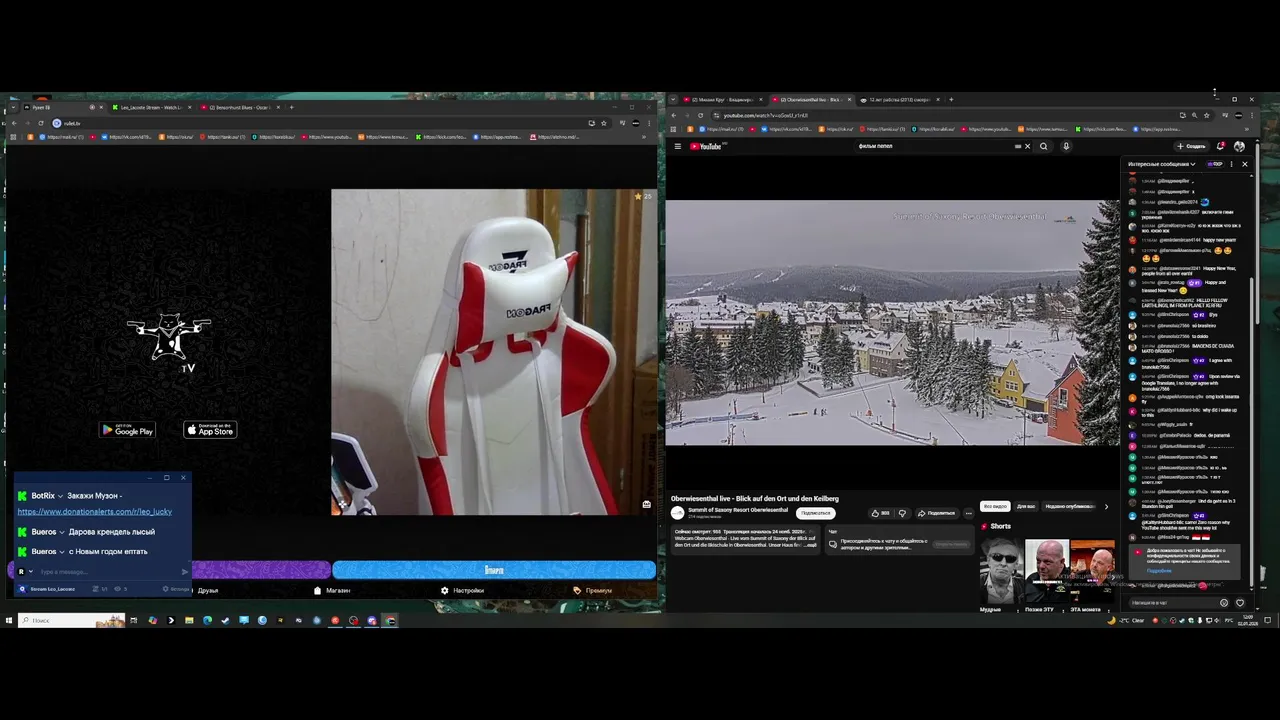This screenshot has width=1280, height=720.
Task: Expand BotRix username dropdown
Action: point(60,496)
